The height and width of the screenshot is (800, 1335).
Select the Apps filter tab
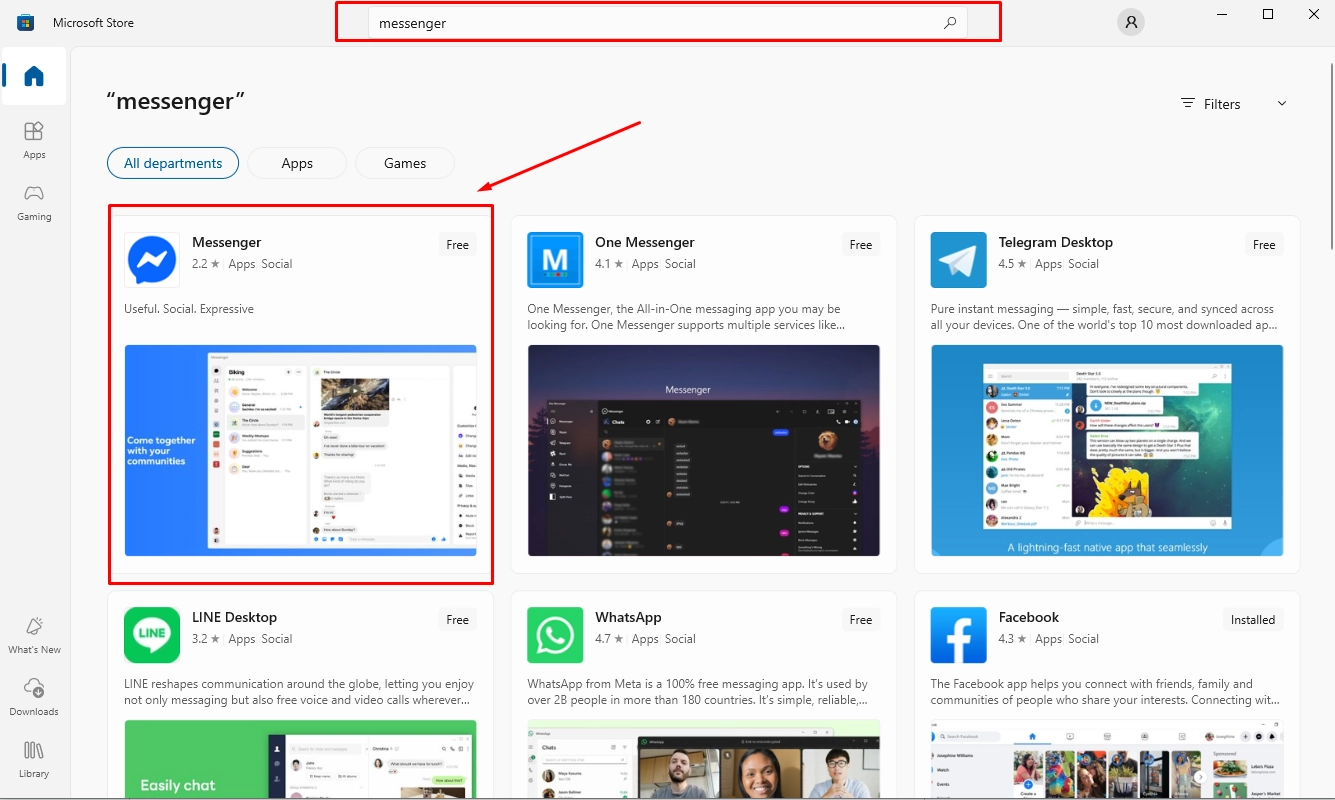297,163
